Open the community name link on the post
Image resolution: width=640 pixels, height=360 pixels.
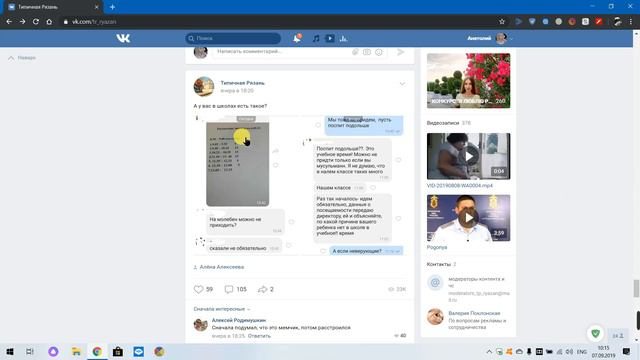tap(243, 83)
